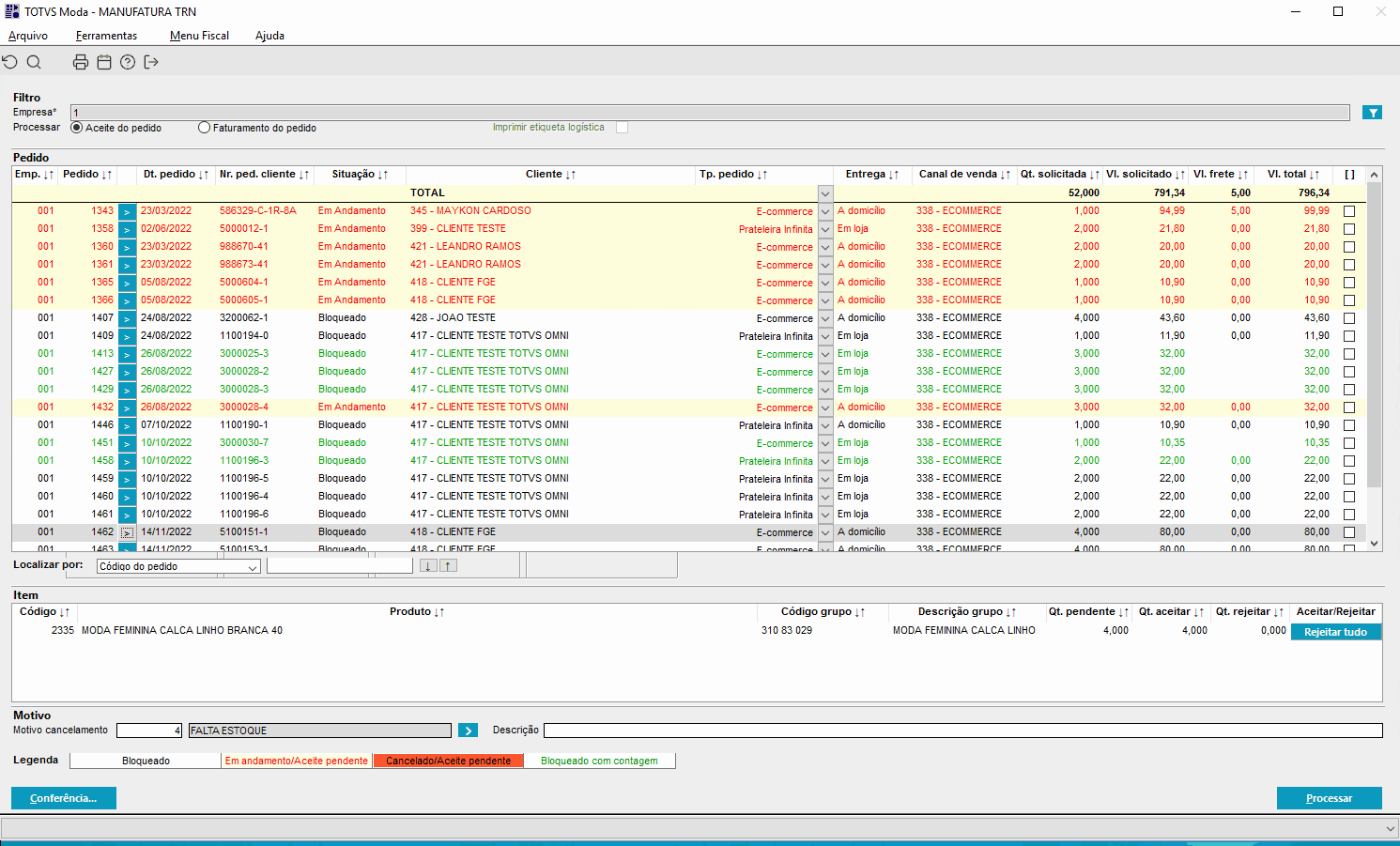The width and height of the screenshot is (1400, 846).
Task: Click the Motivo cancelamento code field
Action: (x=149, y=731)
